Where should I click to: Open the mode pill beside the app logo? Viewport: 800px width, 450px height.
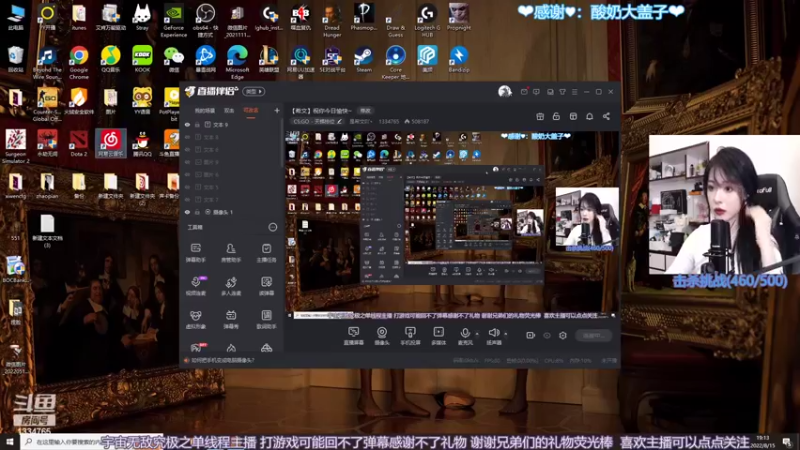click(254, 92)
